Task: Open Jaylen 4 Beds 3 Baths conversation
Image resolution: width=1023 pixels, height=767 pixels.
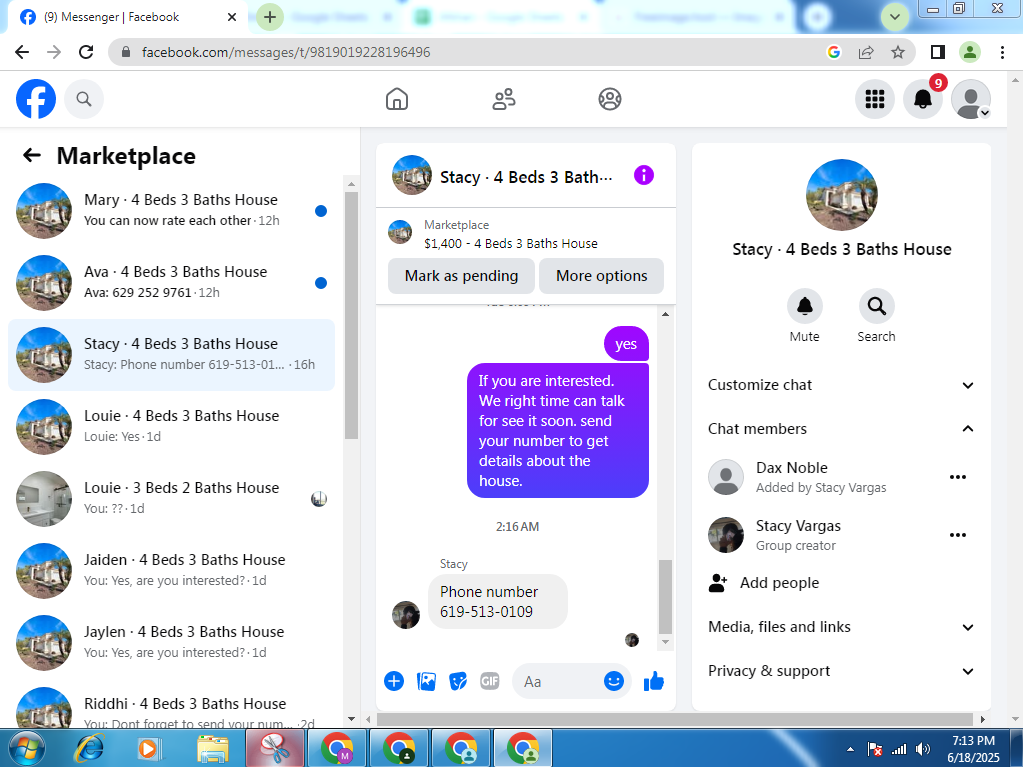Action: [171, 643]
